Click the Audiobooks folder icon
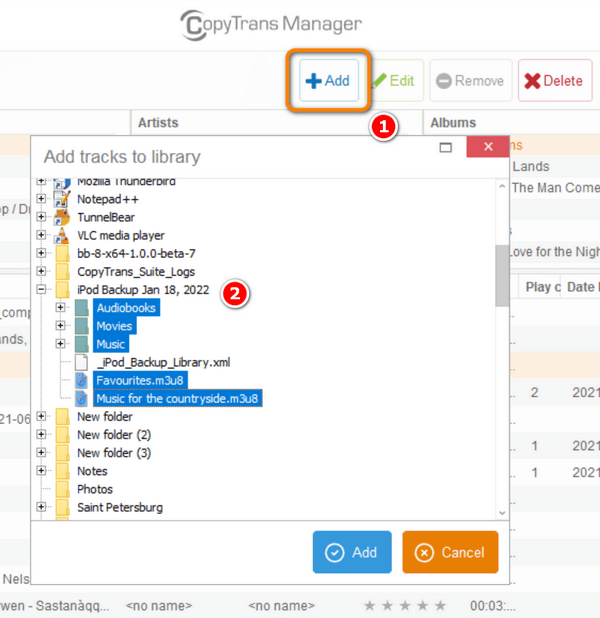 [x=82, y=308]
